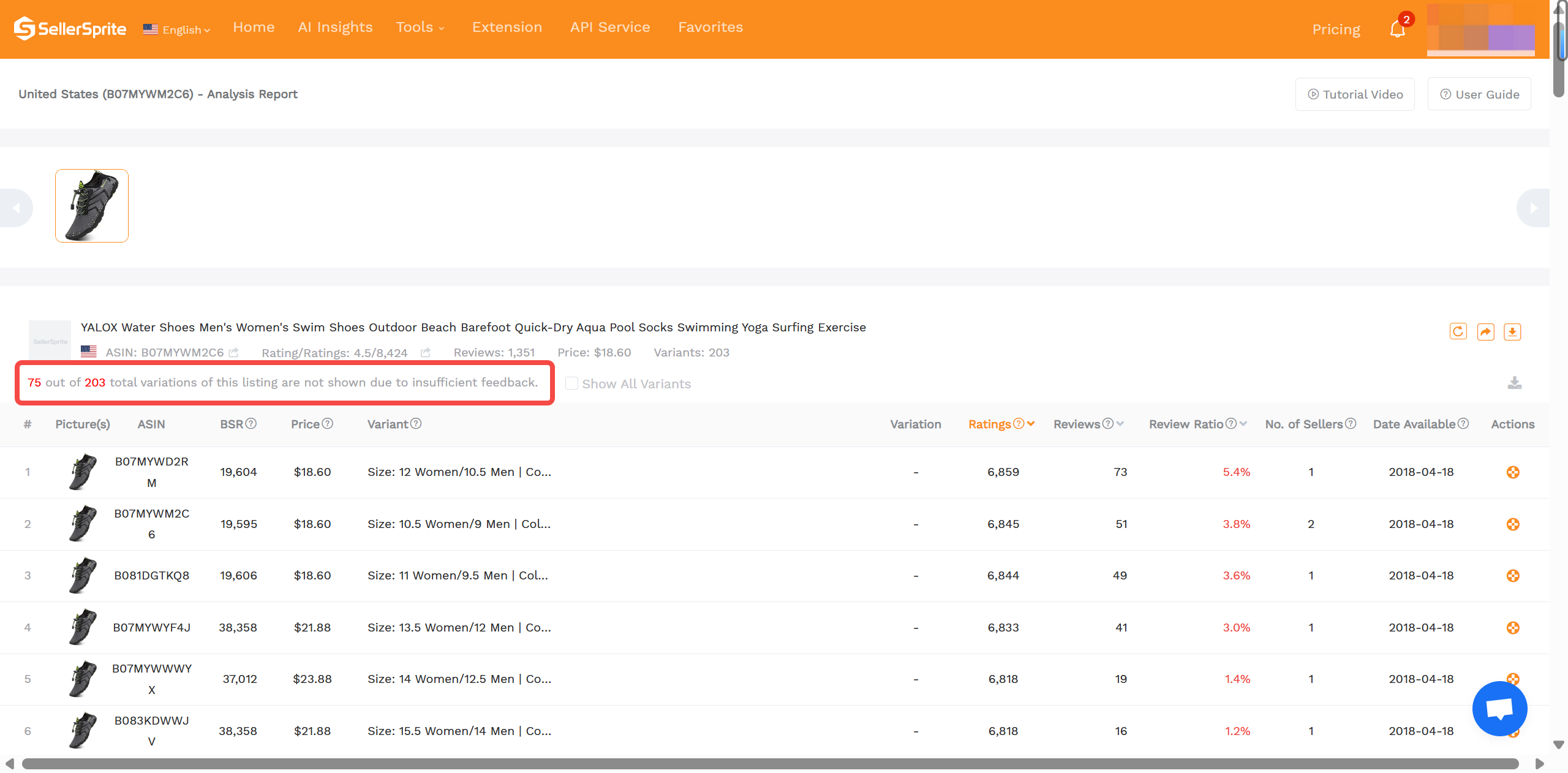
Task: Click the Tutorial Video button
Action: click(1355, 94)
